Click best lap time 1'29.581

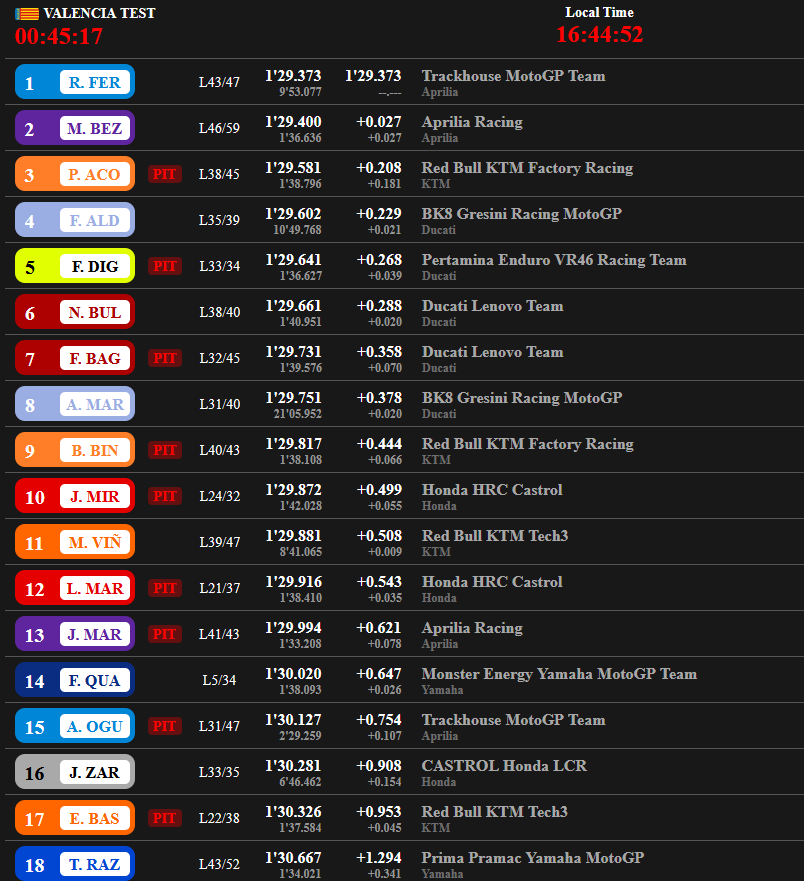click(x=293, y=168)
